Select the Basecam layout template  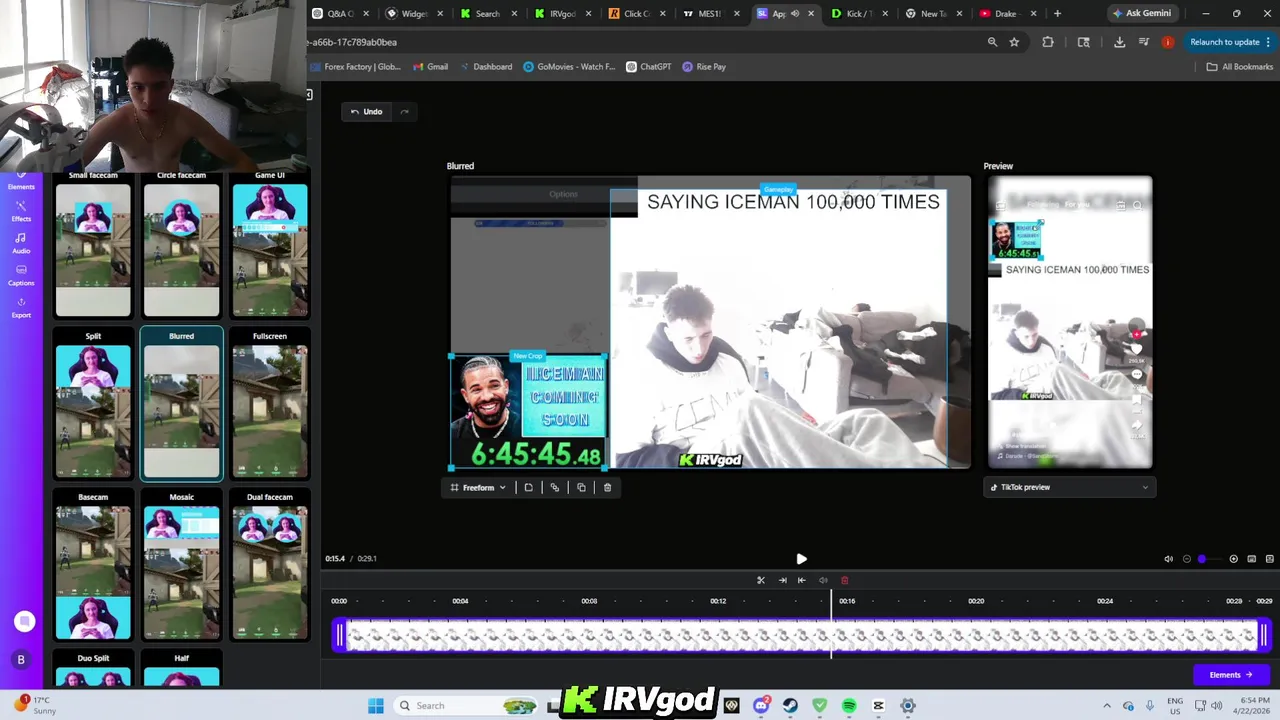coord(93,565)
